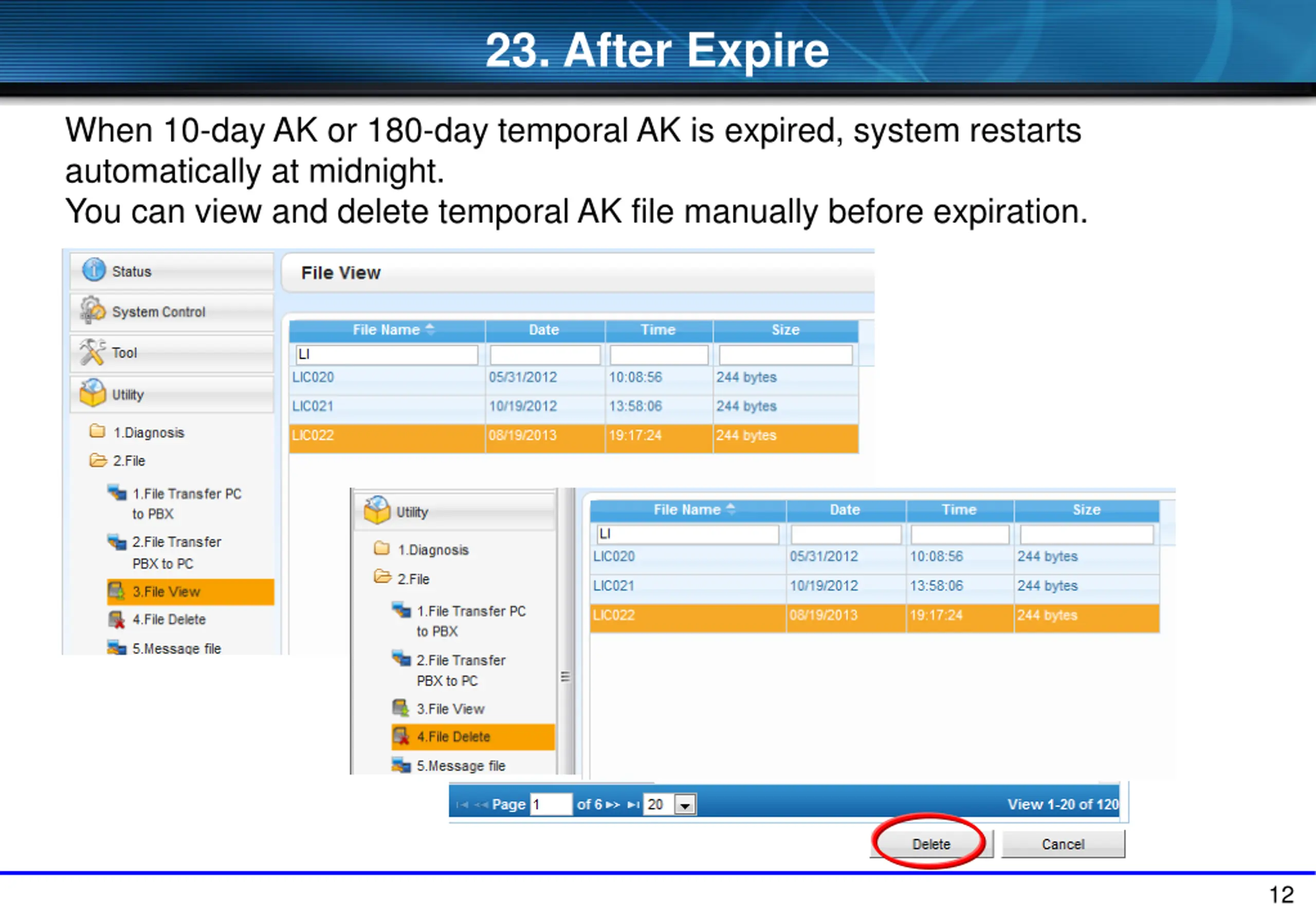Go to the next page using the pager arrow
This screenshot has height=911, width=1316.
[x=613, y=804]
